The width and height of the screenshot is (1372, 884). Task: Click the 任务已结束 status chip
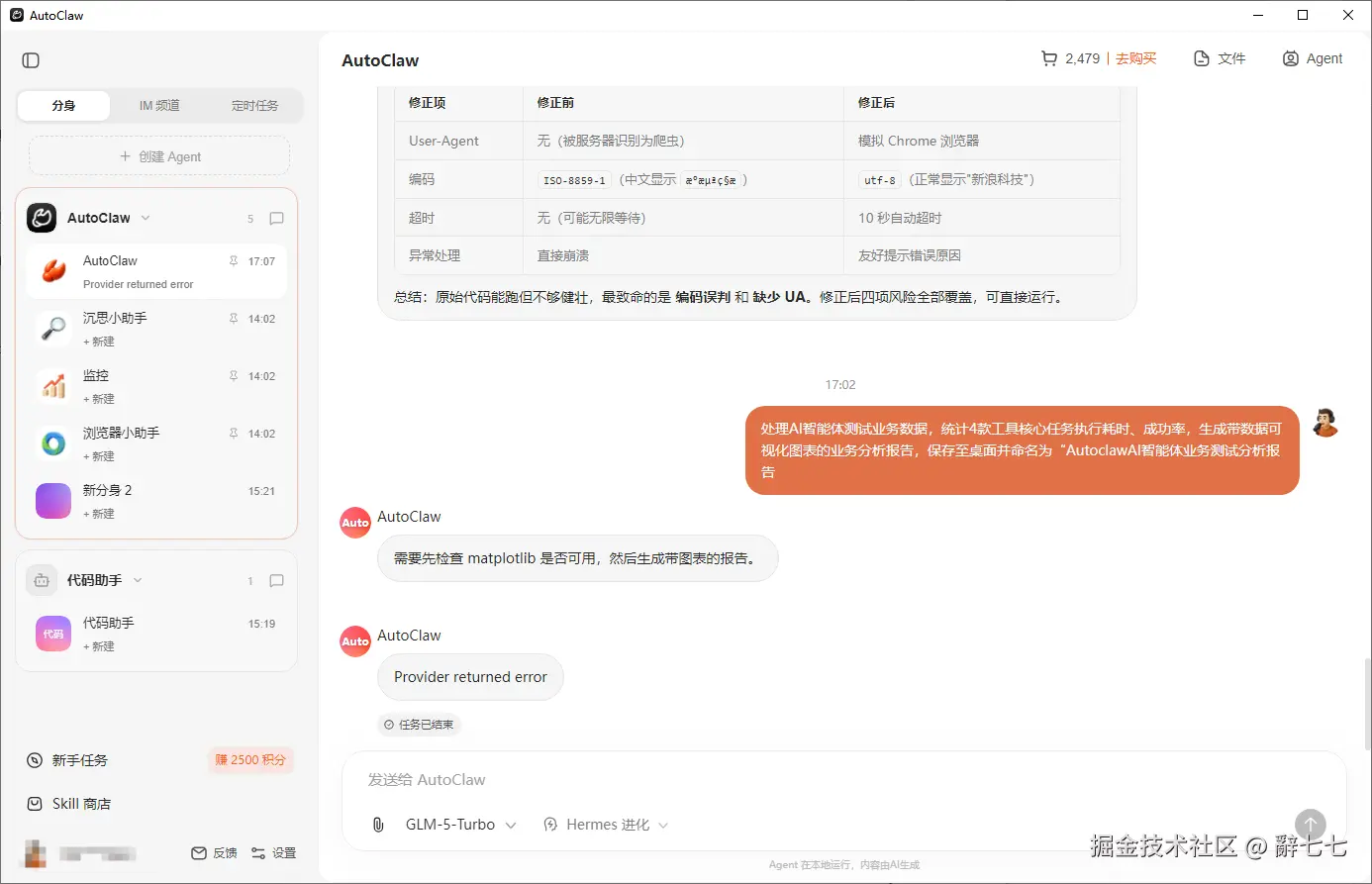point(420,725)
